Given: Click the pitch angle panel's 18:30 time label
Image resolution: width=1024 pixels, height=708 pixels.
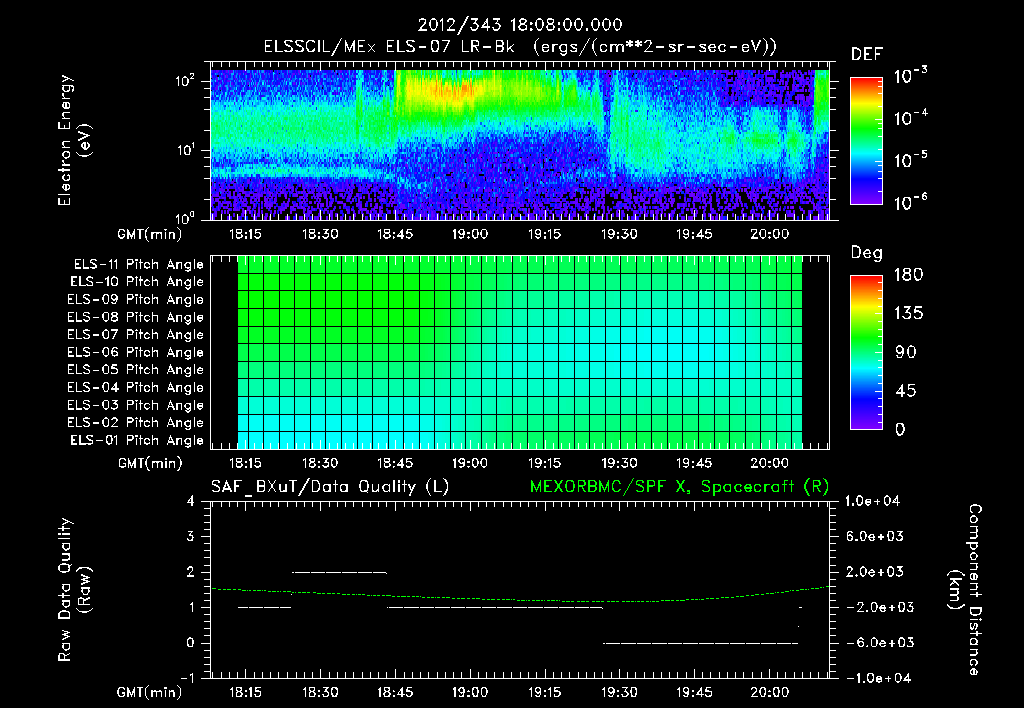Looking at the screenshot, I should pyautogui.click(x=320, y=463).
